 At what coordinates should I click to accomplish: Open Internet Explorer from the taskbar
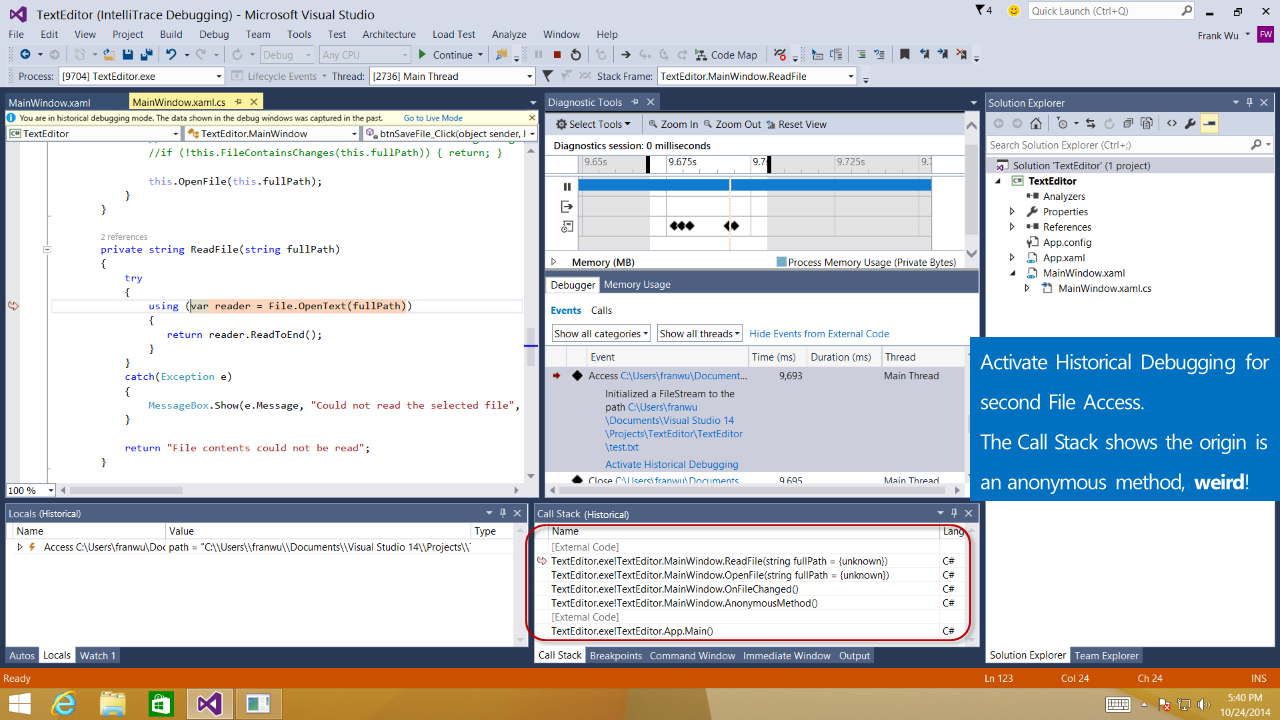(x=65, y=704)
